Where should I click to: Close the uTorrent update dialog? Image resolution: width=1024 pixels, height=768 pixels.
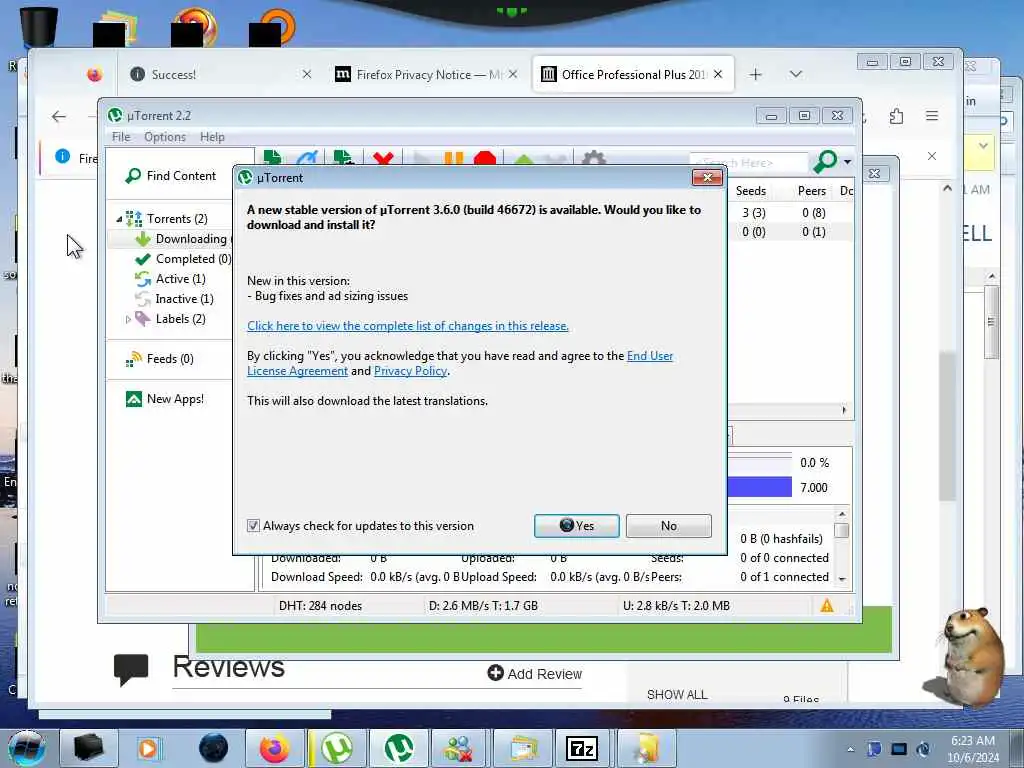pos(707,177)
